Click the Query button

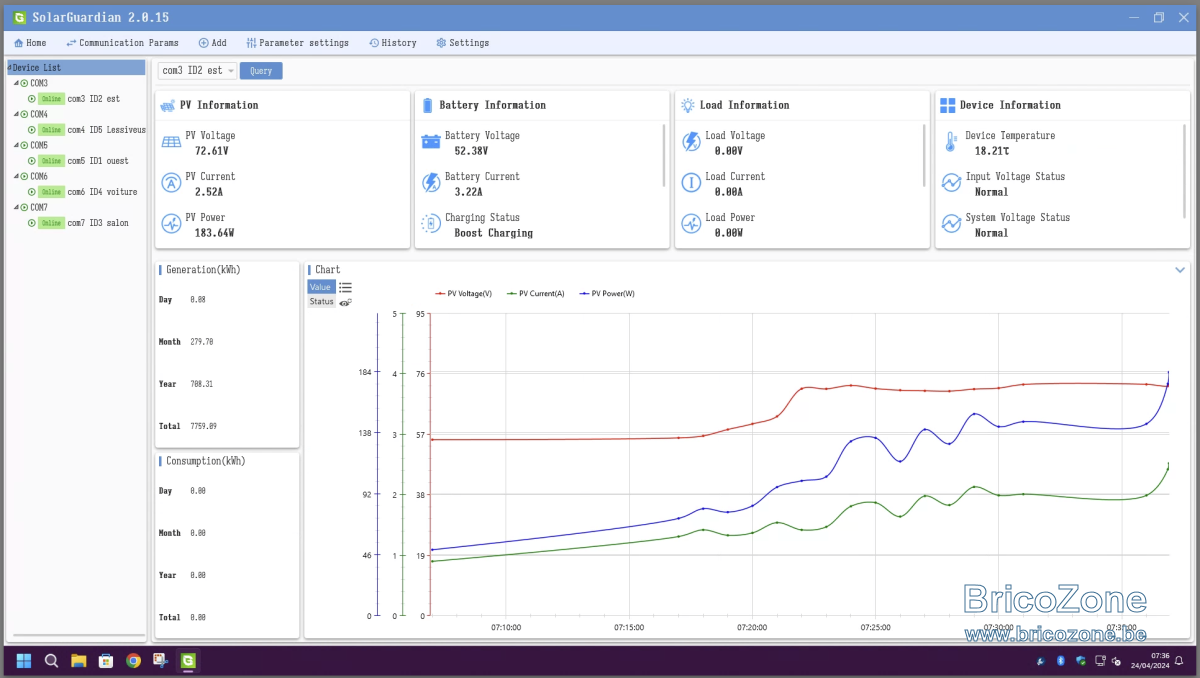tap(261, 70)
